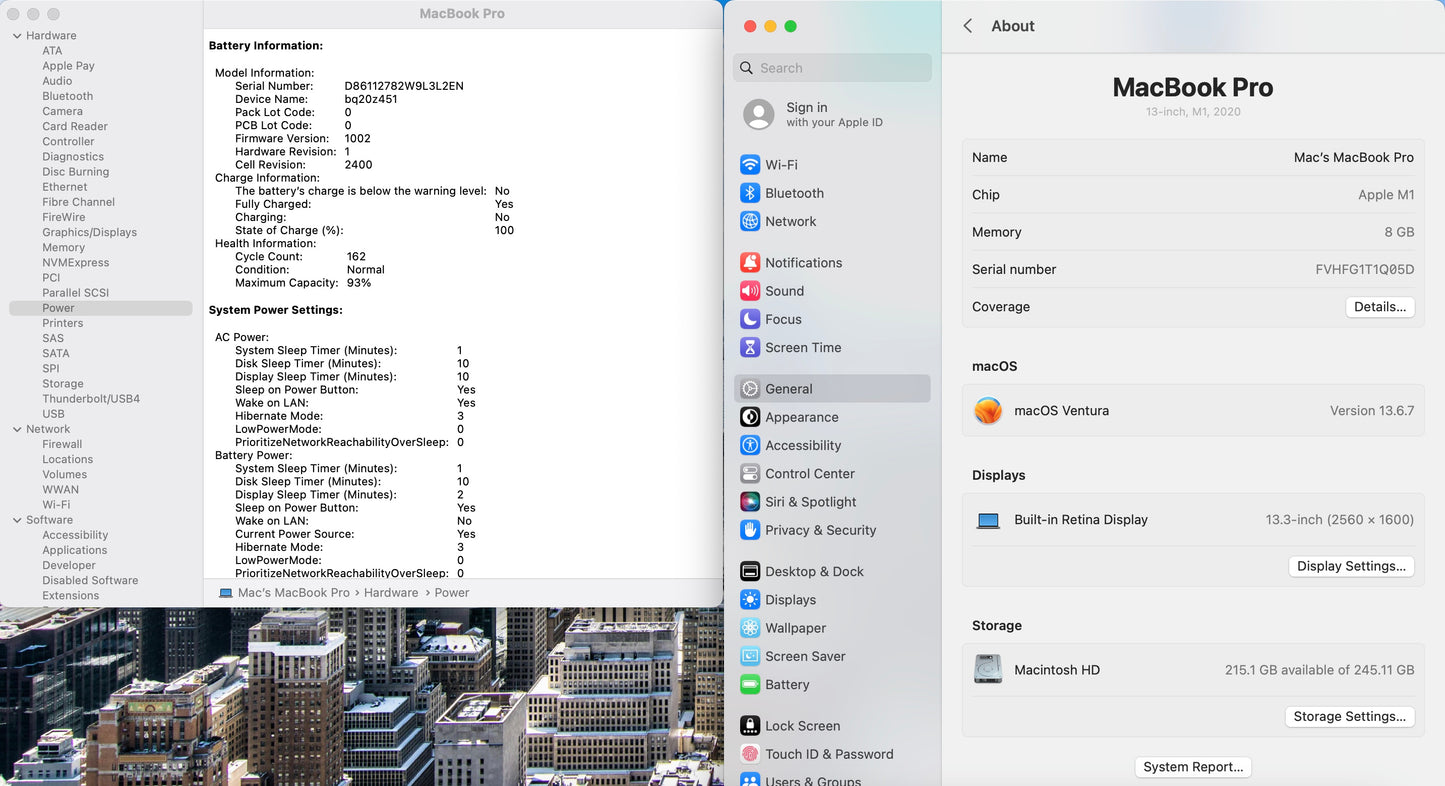
Task: Click the Macintosh HD drive icon
Action: point(988,670)
